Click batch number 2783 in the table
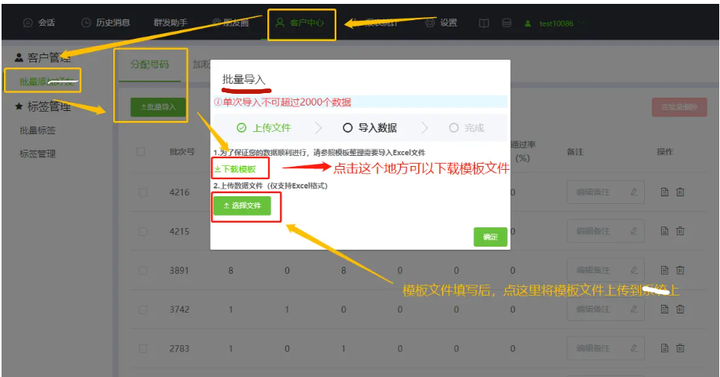Screen dimensions: 720x377 coord(179,349)
